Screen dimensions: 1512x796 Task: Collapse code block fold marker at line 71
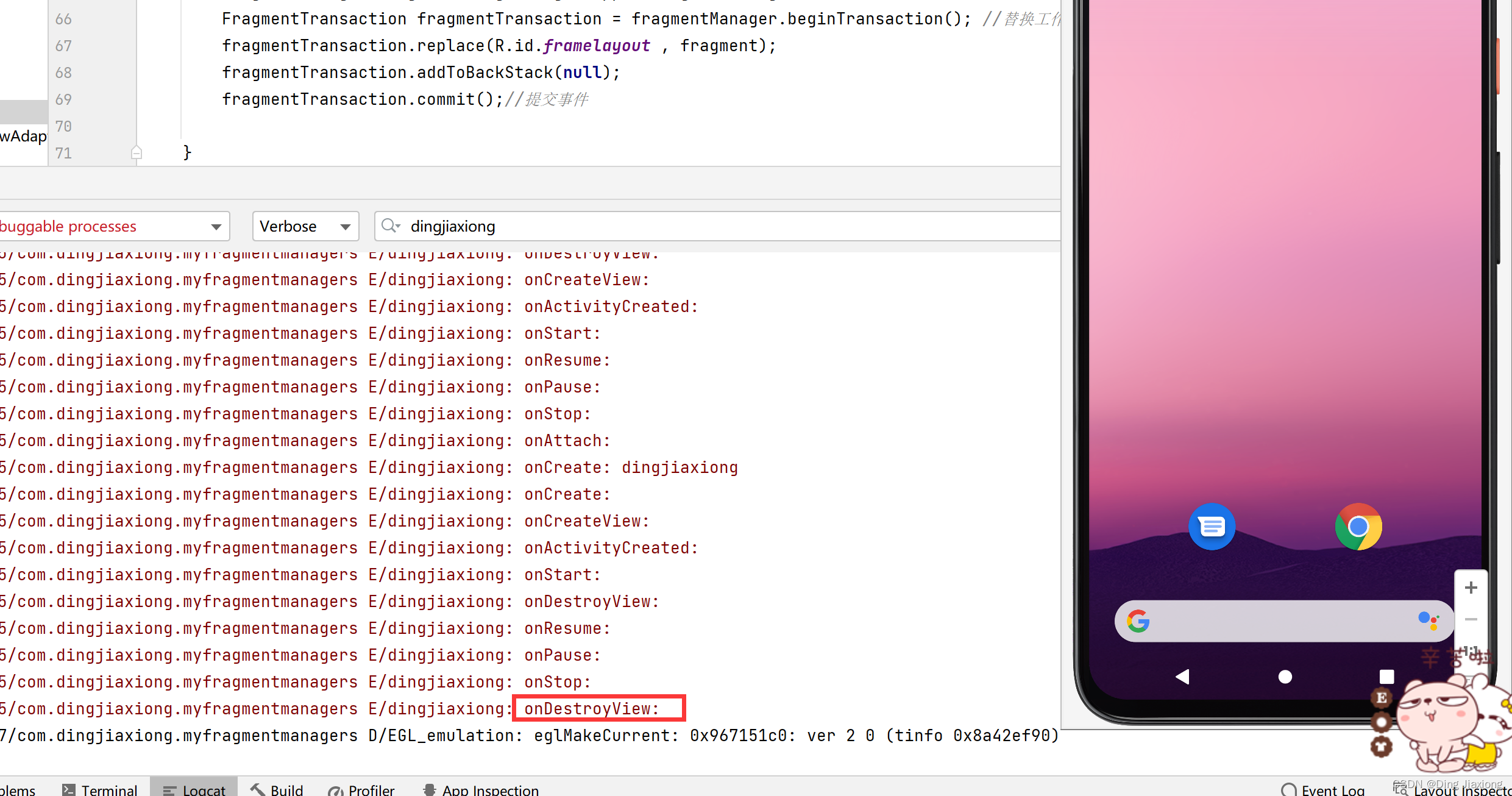(x=137, y=152)
